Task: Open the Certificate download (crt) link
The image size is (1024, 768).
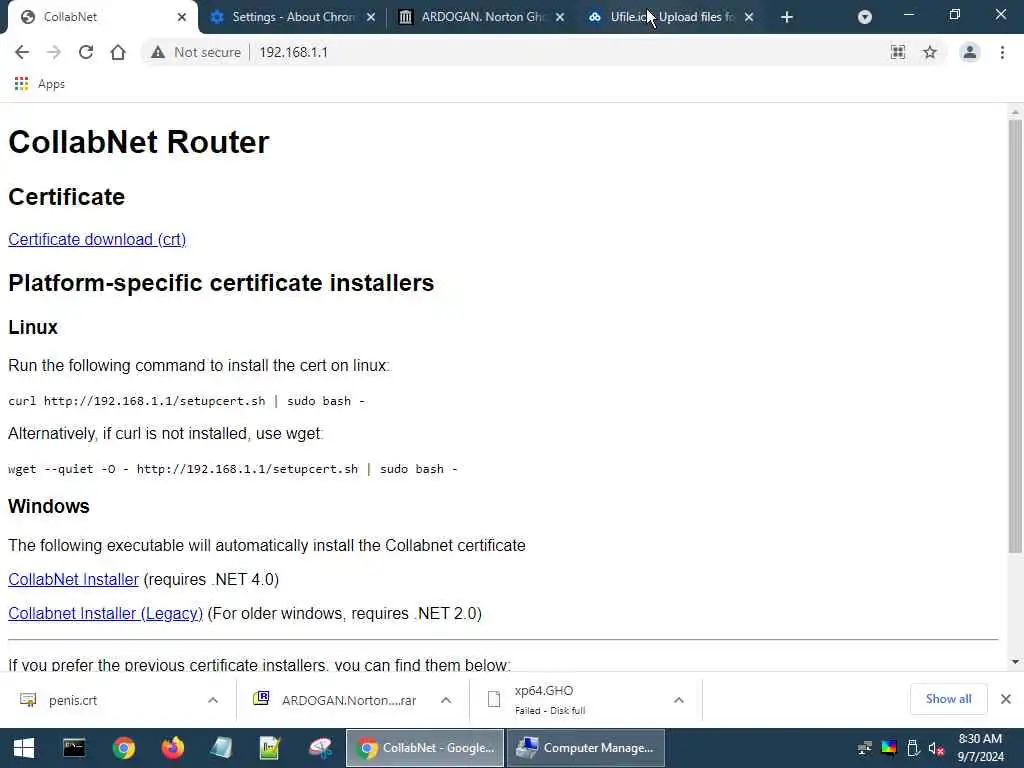Action: (x=97, y=240)
